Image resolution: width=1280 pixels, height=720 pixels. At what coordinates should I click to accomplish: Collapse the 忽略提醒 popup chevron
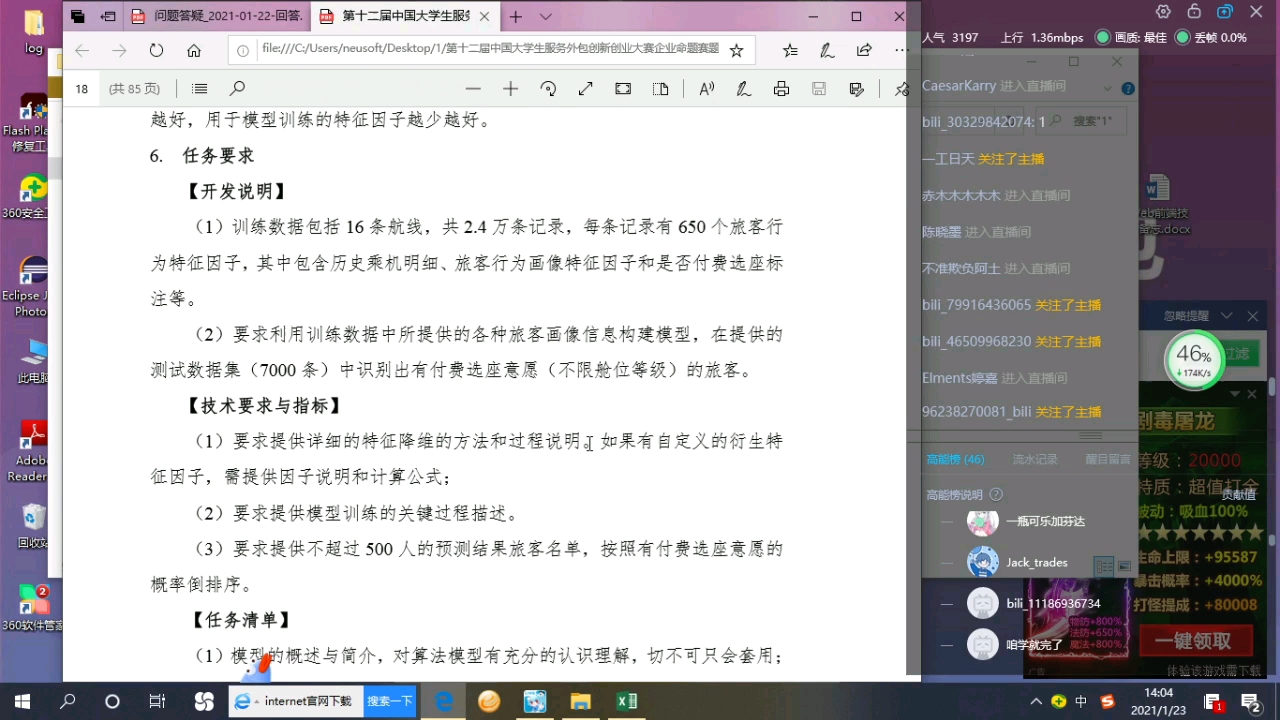pos(1226,316)
